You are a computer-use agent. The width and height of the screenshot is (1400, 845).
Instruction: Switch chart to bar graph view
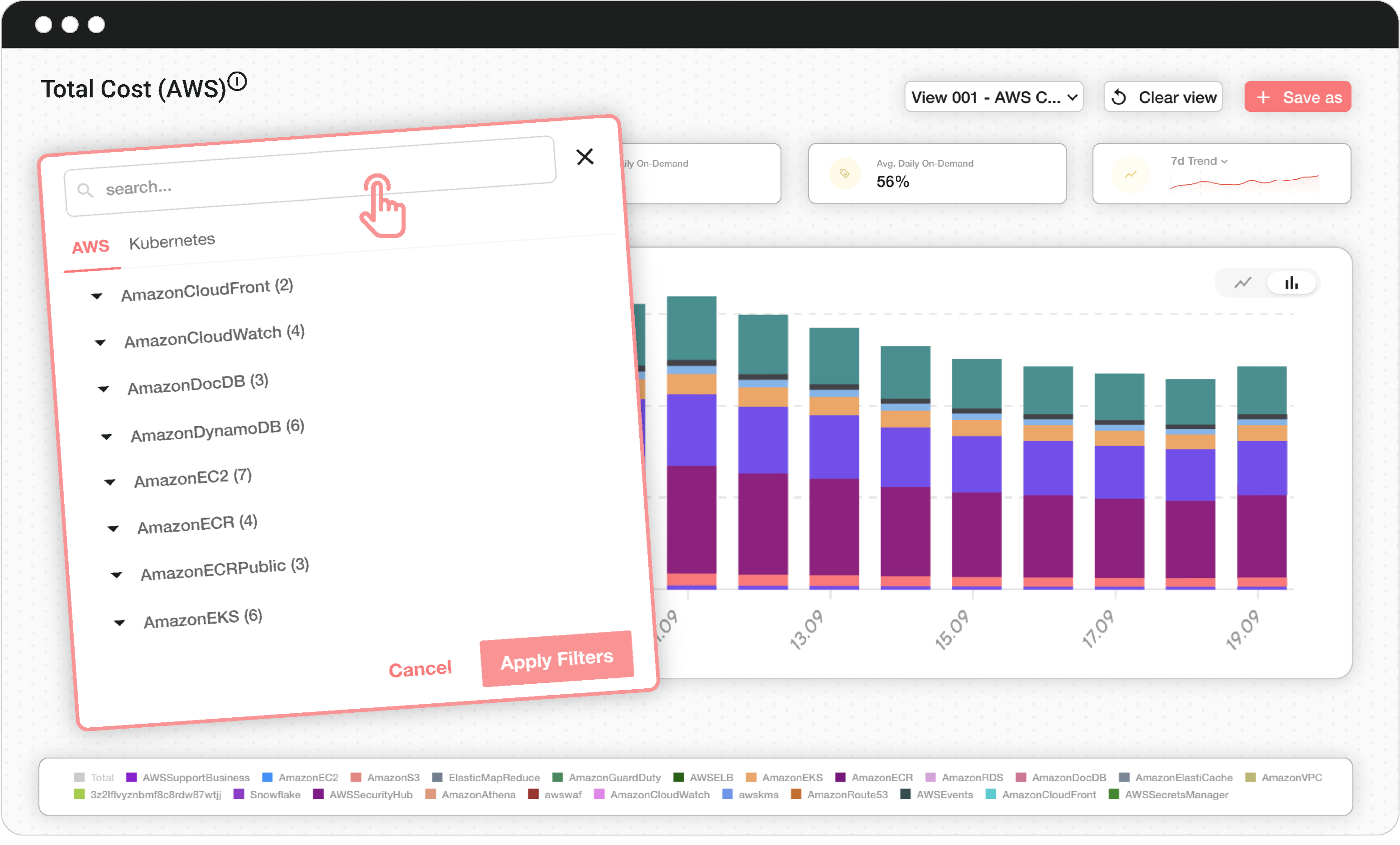(x=1291, y=283)
